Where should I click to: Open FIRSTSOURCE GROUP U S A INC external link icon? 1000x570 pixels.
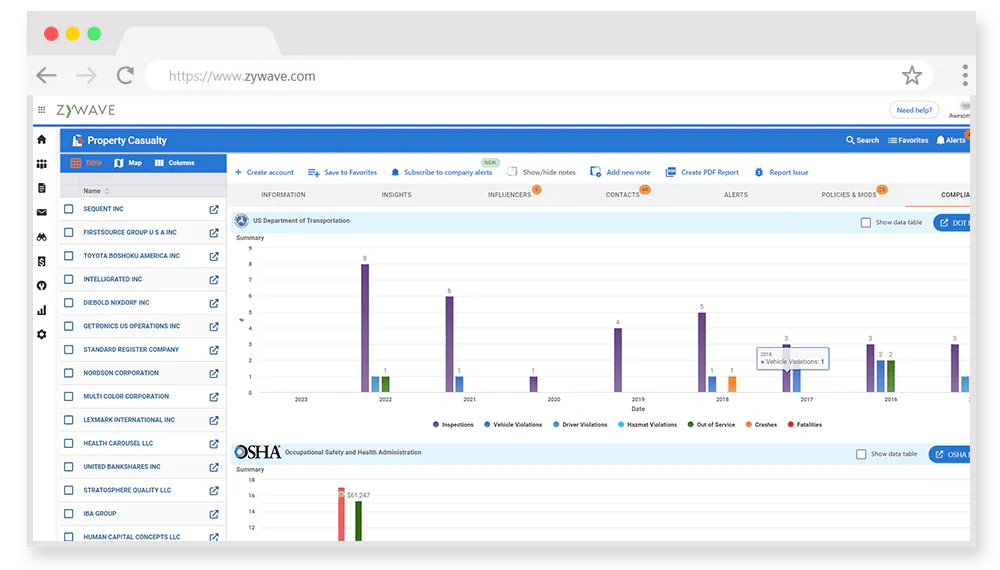pos(214,233)
